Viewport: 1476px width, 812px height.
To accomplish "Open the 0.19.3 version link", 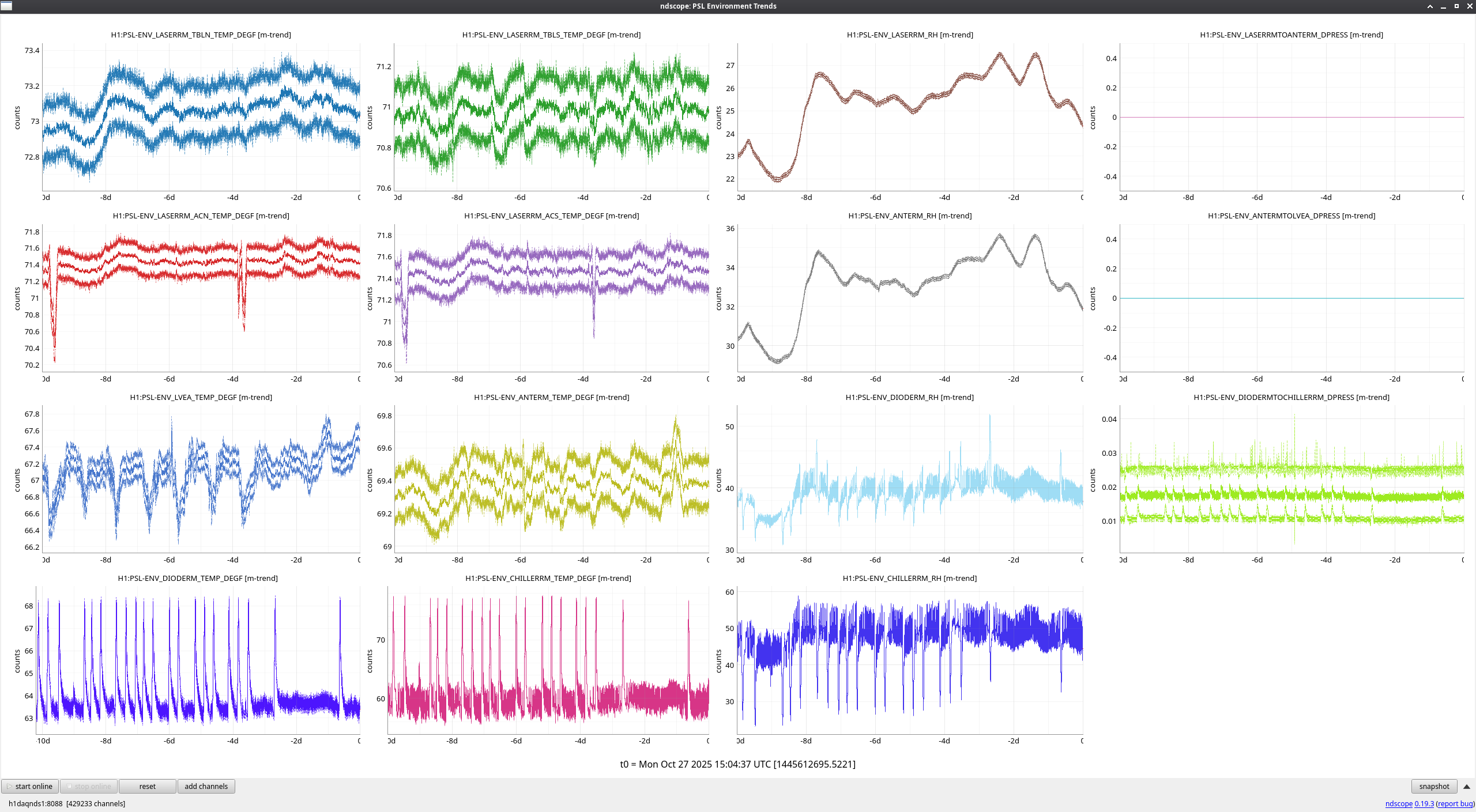I will (1424, 803).
